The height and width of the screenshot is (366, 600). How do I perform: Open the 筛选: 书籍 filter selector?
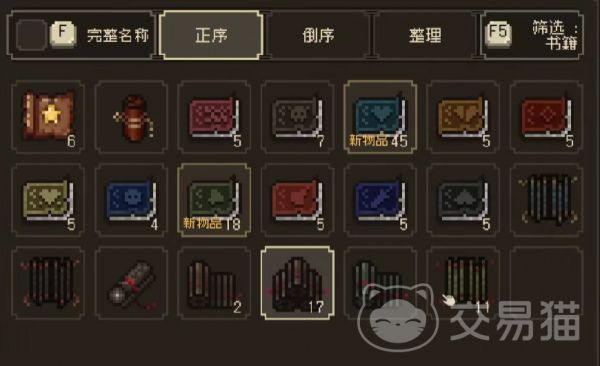point(532,35)
